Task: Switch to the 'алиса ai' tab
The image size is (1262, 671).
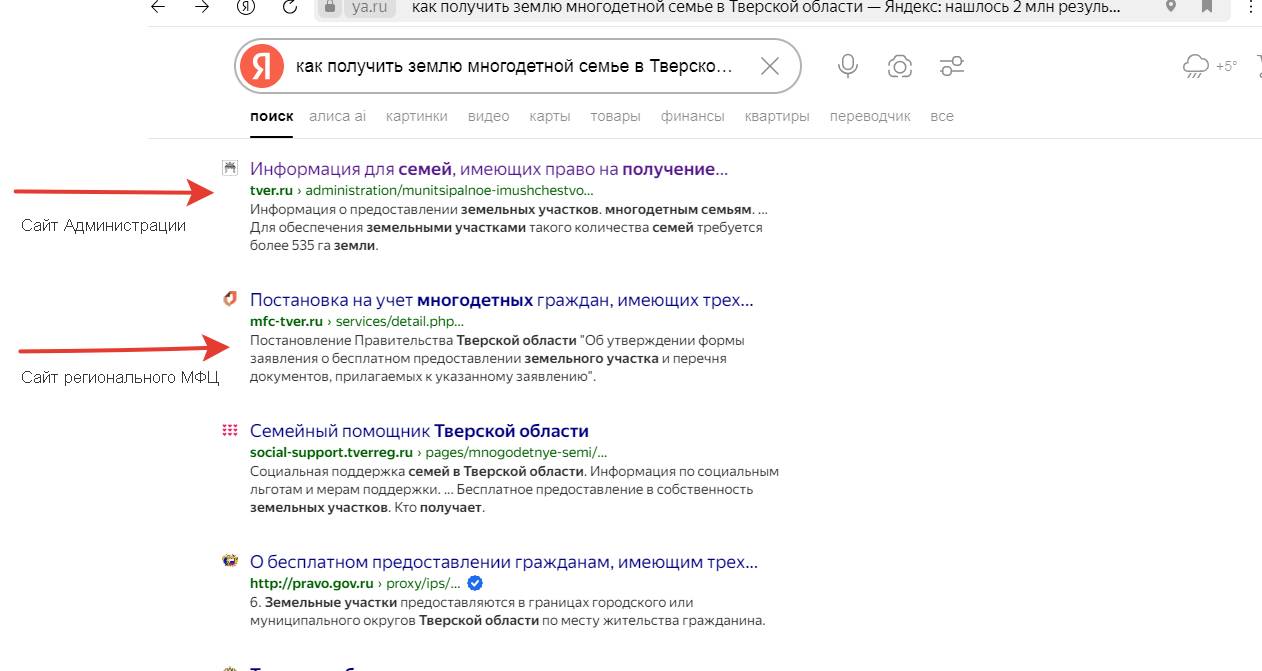Action: pyautogui.click(x=338, y=116)
